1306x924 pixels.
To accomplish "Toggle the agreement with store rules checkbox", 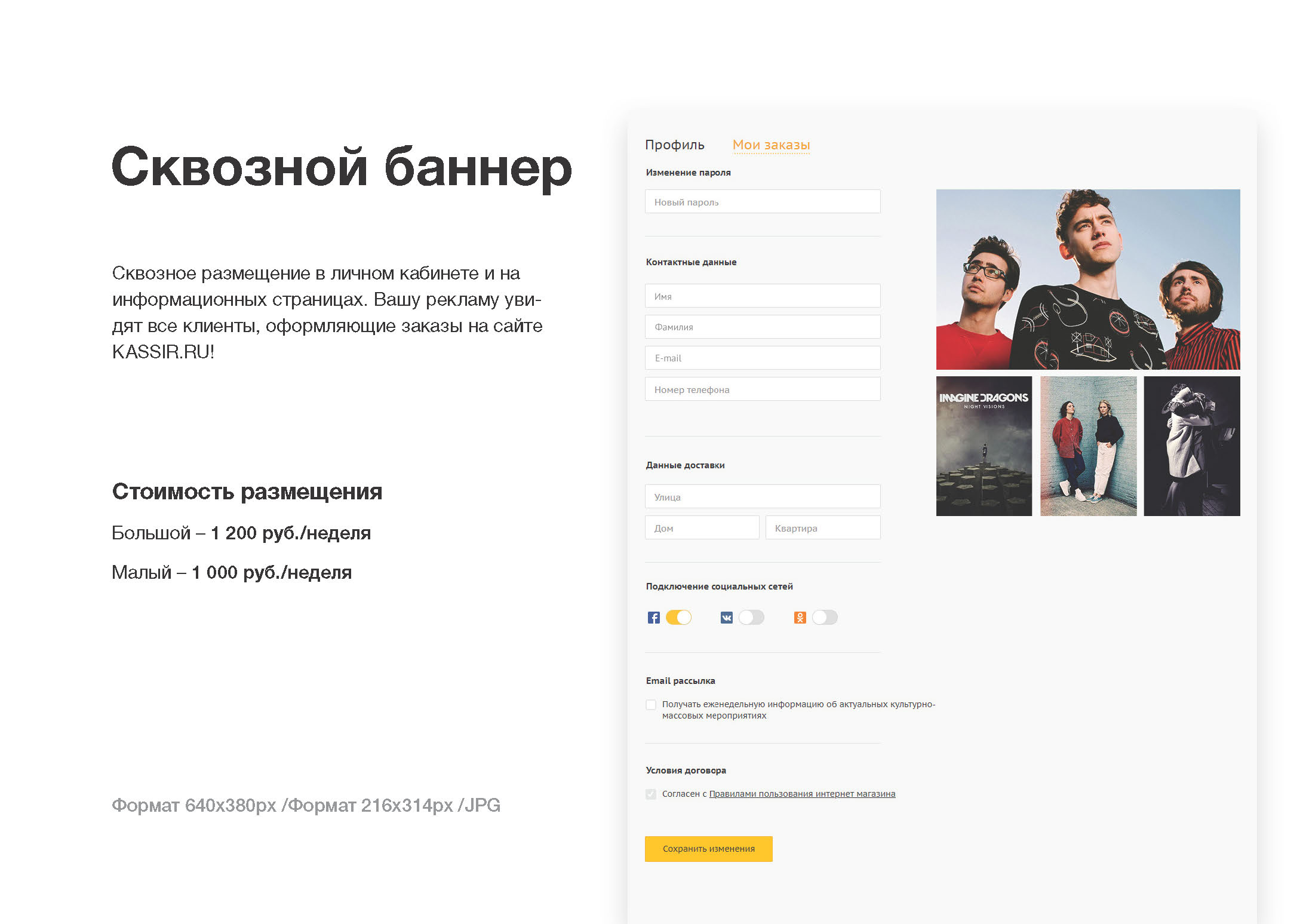I will pos(651,794).
